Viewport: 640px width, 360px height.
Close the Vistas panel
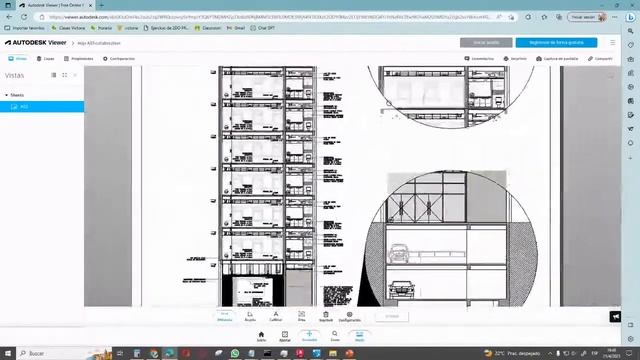click(75, 75)
